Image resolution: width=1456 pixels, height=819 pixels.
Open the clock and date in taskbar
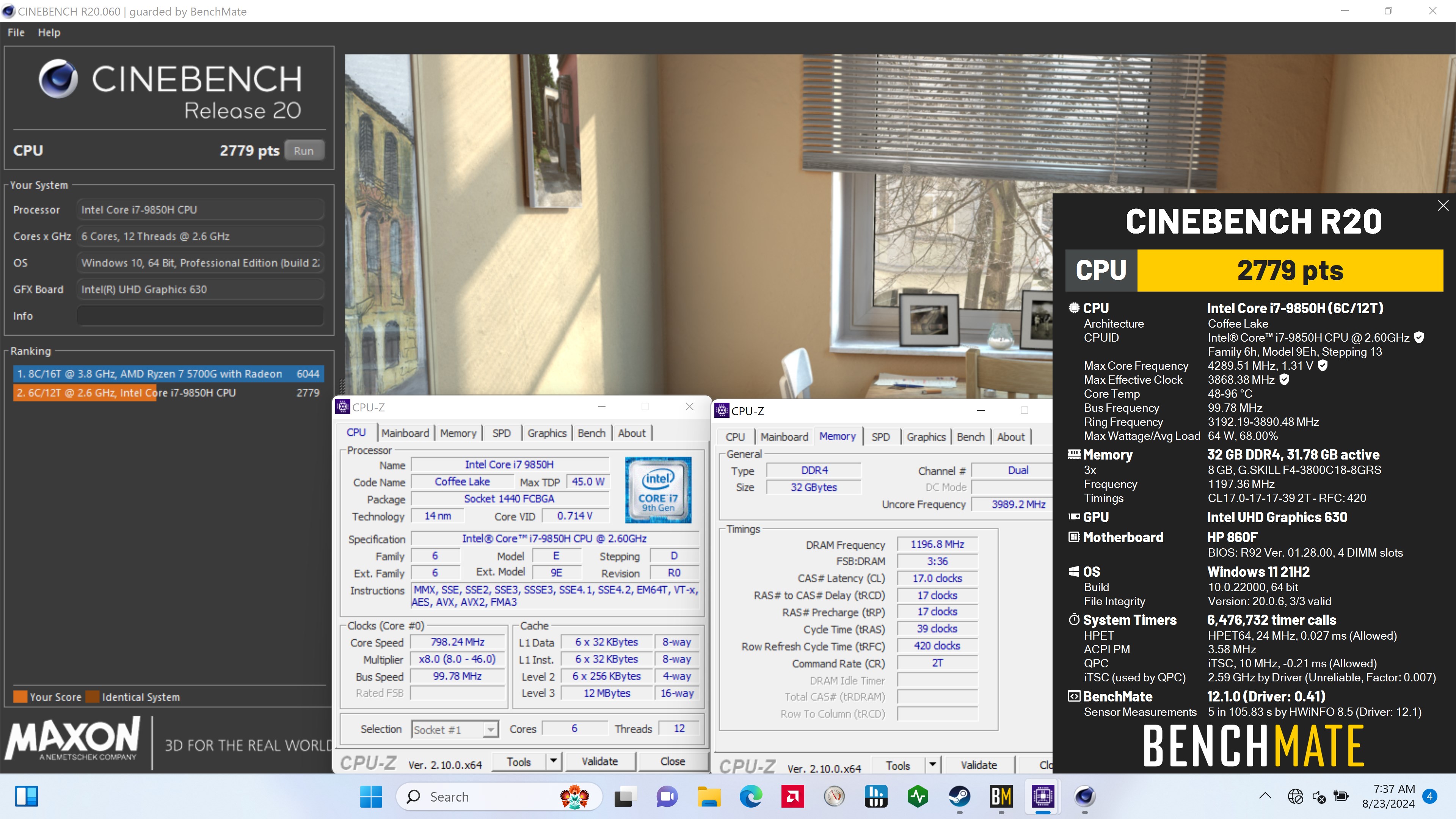click(x=1388, y=796)
